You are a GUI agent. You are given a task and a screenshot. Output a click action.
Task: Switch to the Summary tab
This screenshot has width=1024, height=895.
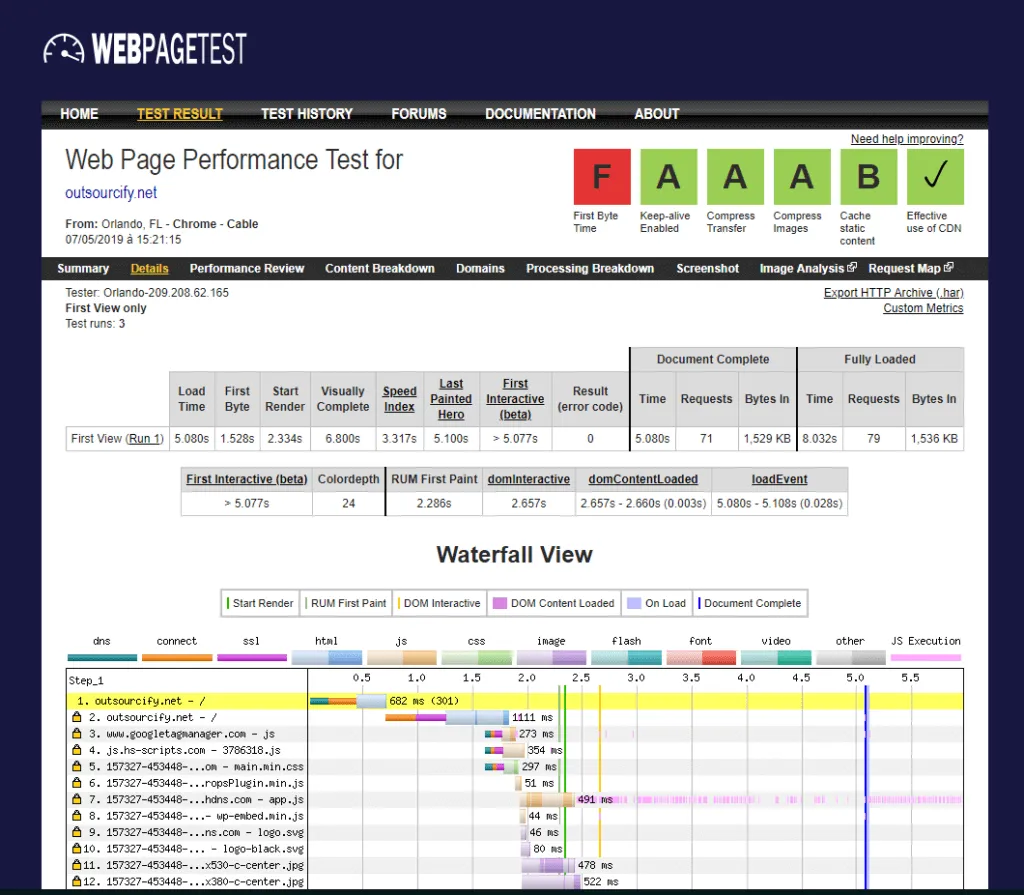[83, 268]
